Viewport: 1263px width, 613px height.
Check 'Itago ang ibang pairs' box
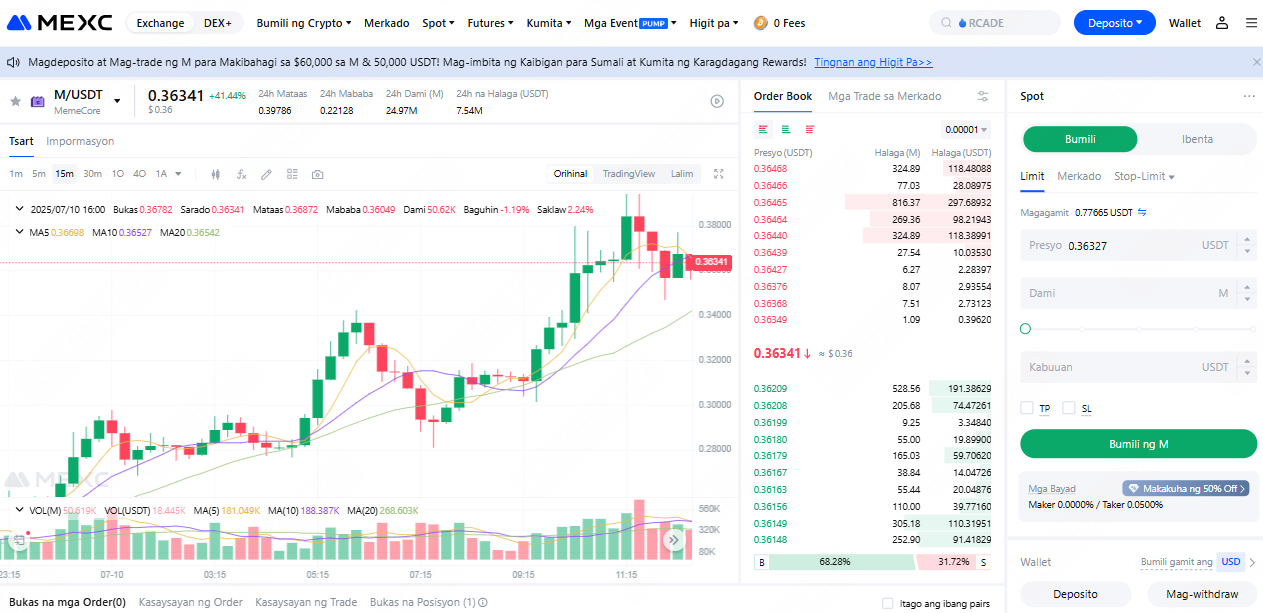tap(888, 603)
